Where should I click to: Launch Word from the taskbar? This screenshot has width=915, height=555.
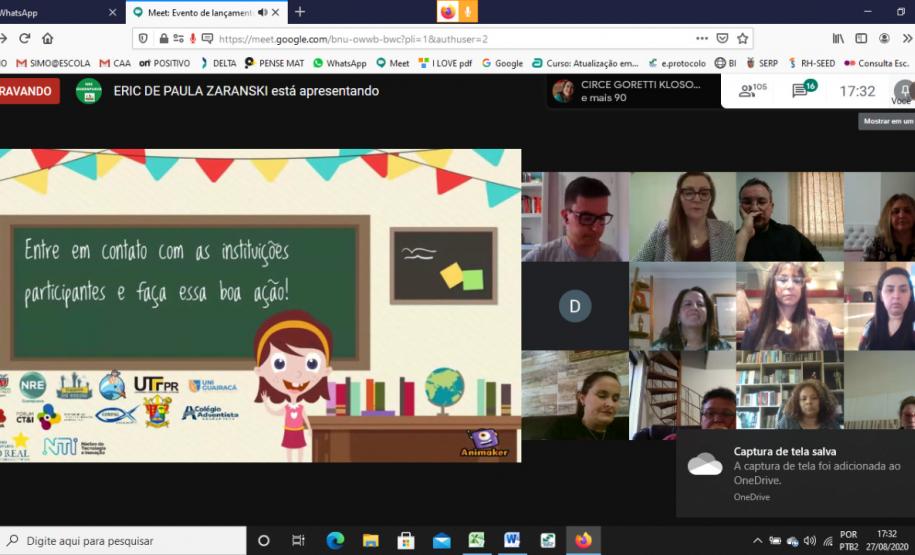click(x=512, y=540)
